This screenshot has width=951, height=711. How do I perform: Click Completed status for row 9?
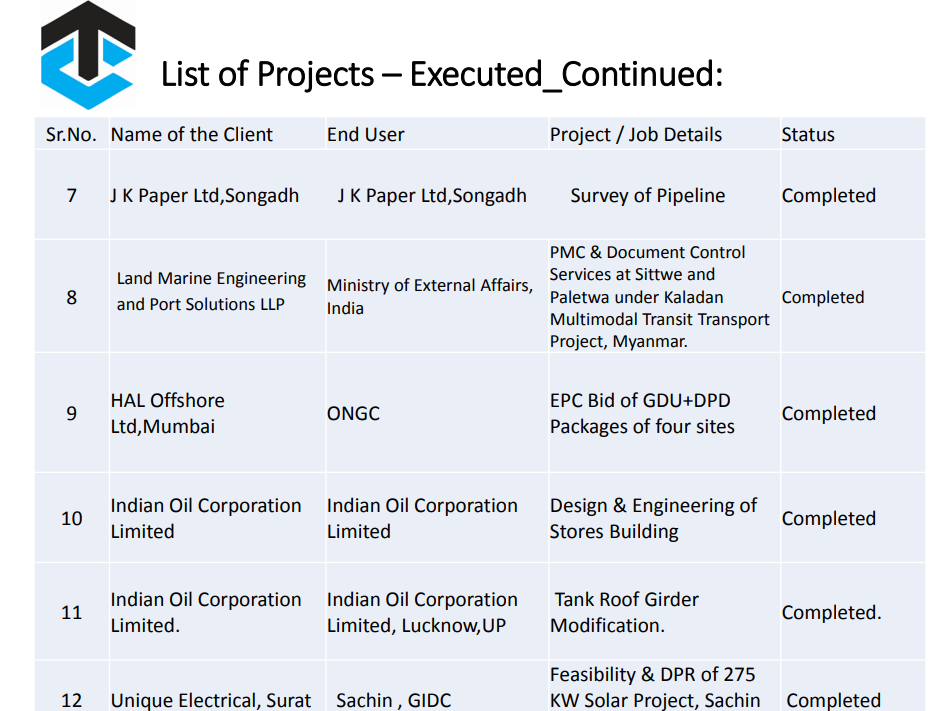click(829, 413)
